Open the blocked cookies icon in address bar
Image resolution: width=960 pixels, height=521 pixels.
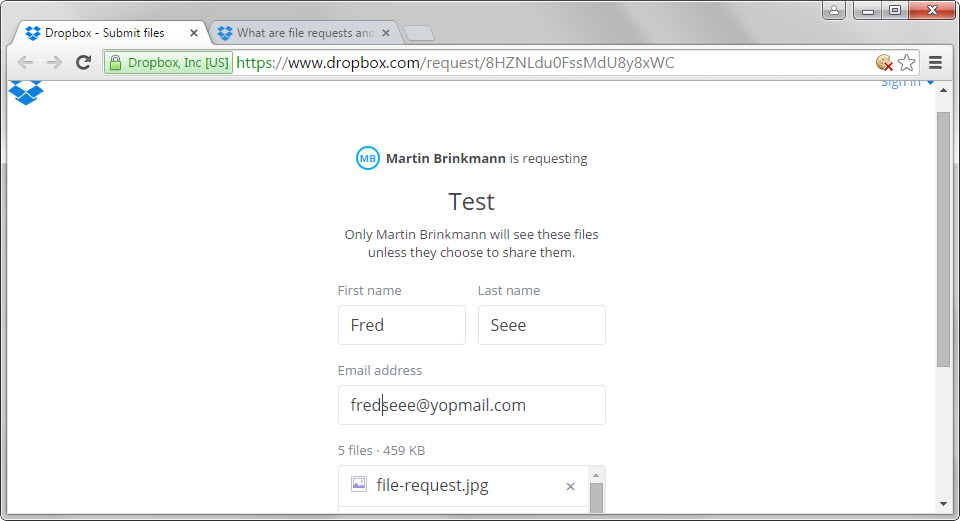[884, 62]
